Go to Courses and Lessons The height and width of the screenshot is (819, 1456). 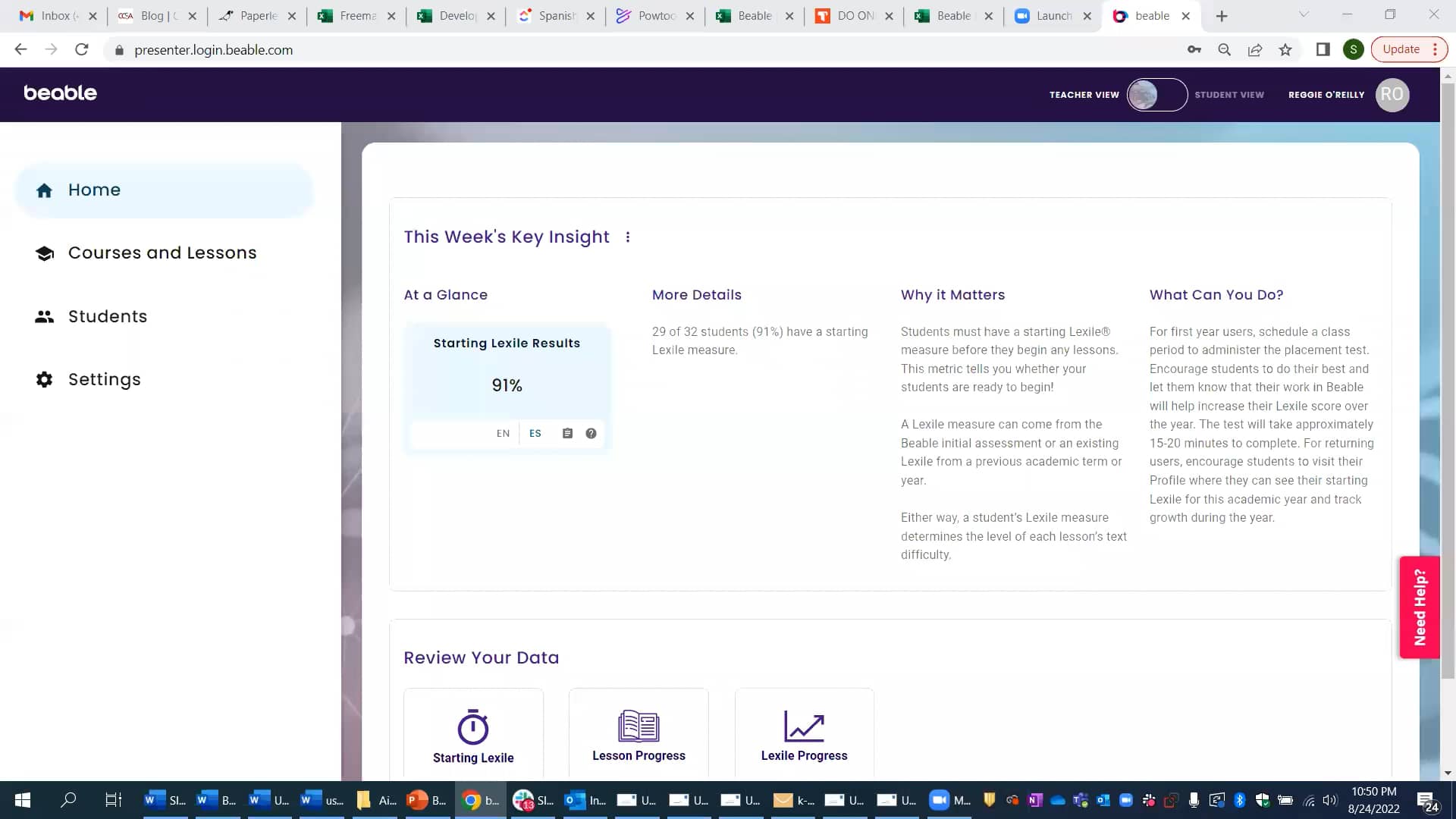tap(162, 253)
